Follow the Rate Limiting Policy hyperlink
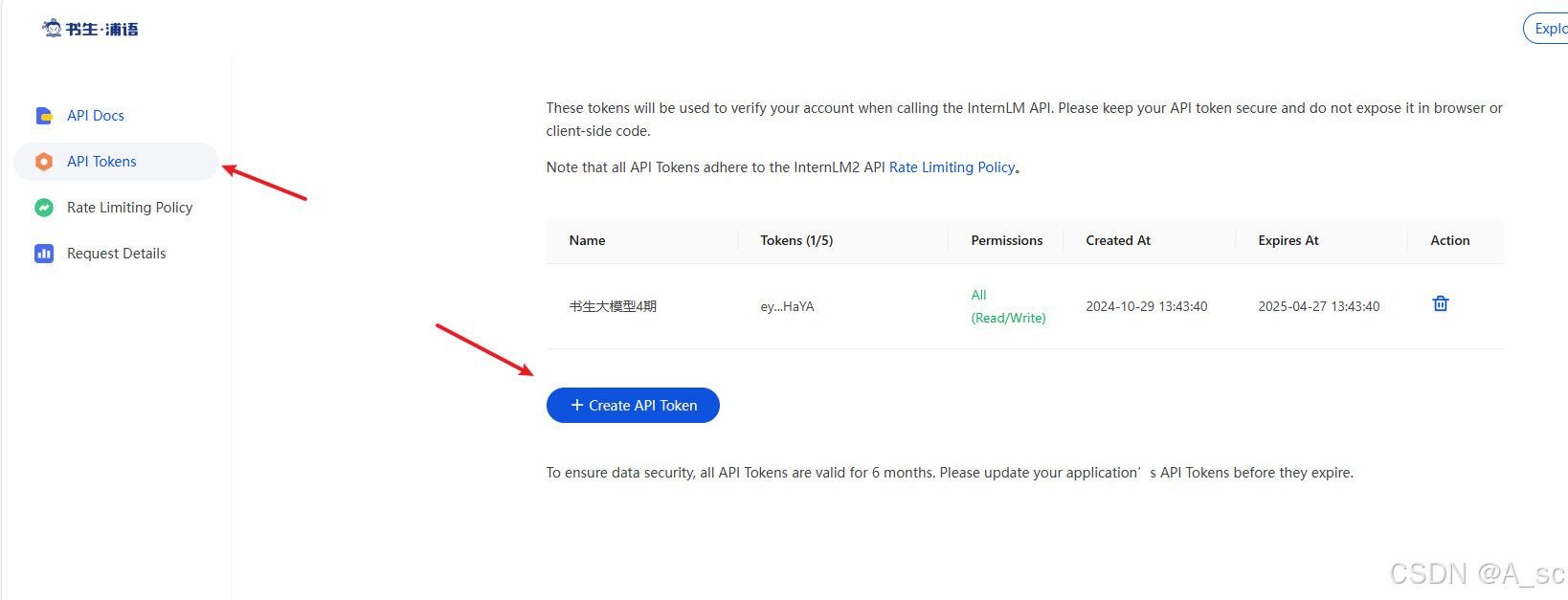This screenshot has height=600, width=1568. click(952, 167)
